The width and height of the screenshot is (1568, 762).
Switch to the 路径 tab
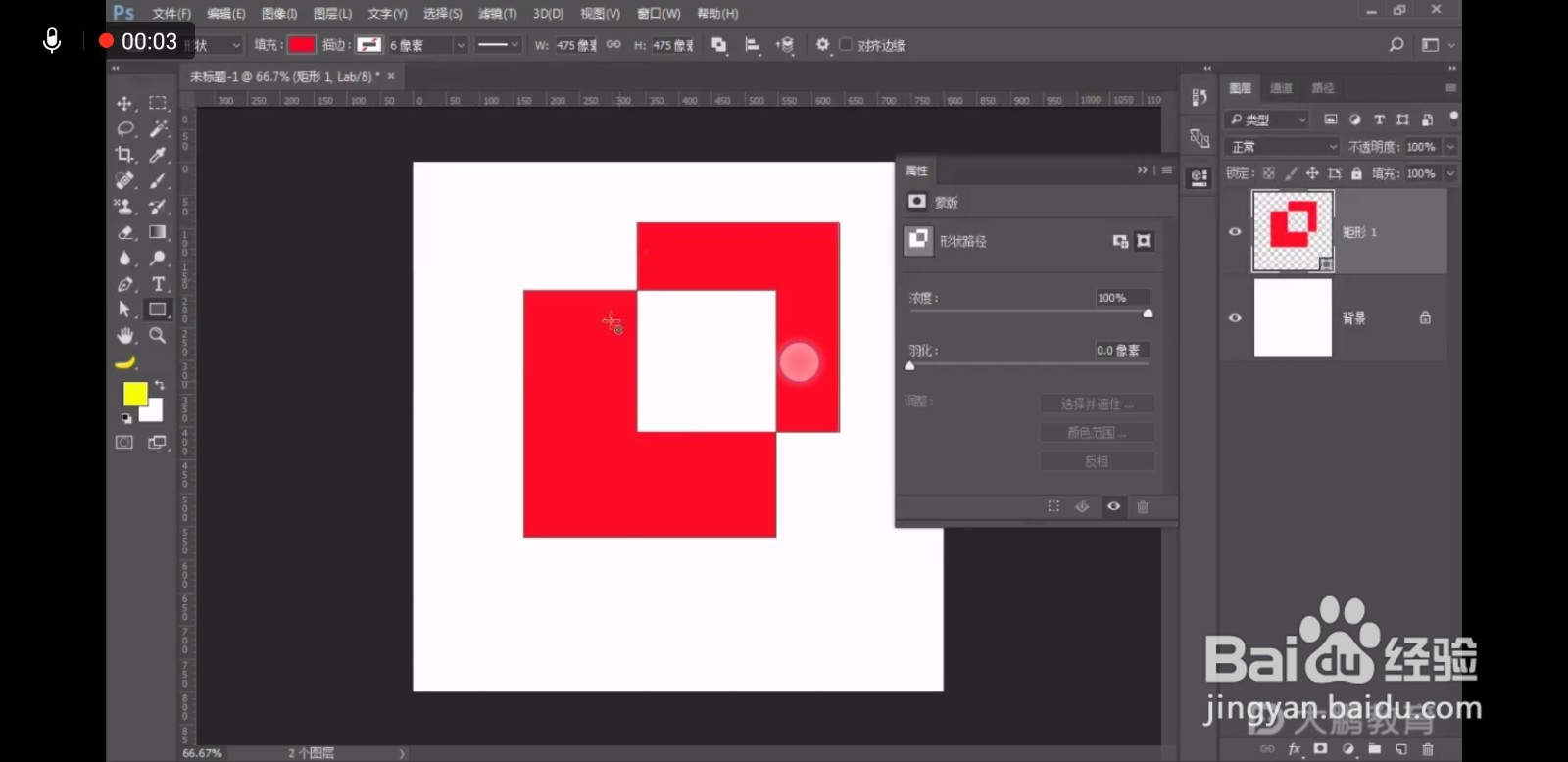[x=1322, y=88]
